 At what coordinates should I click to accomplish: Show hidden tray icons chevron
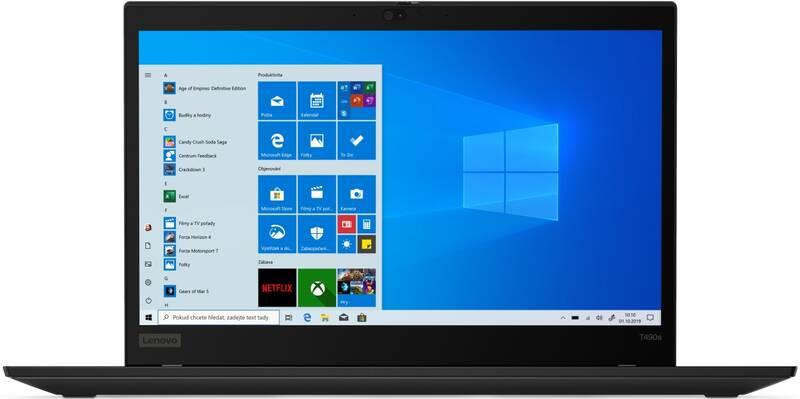(x=563, y=317)
